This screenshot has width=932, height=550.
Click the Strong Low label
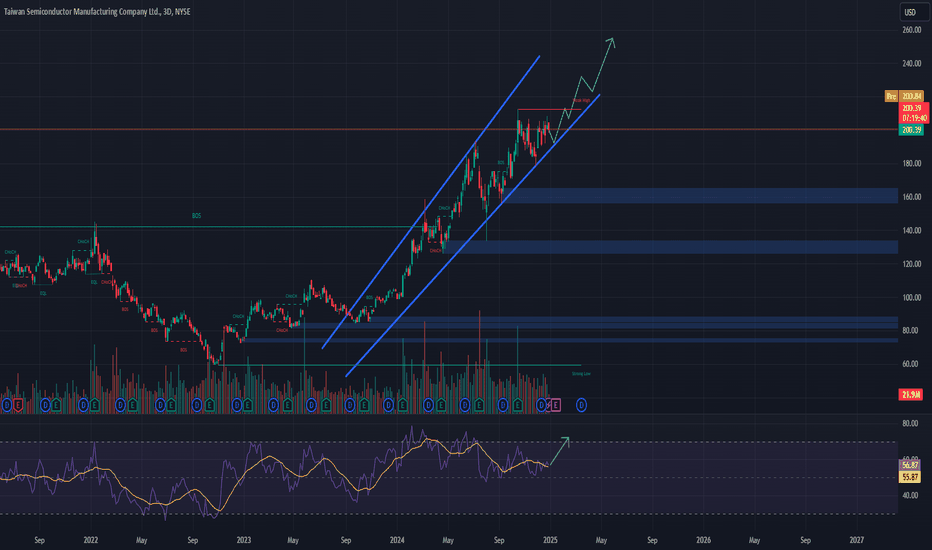point(581,373)
